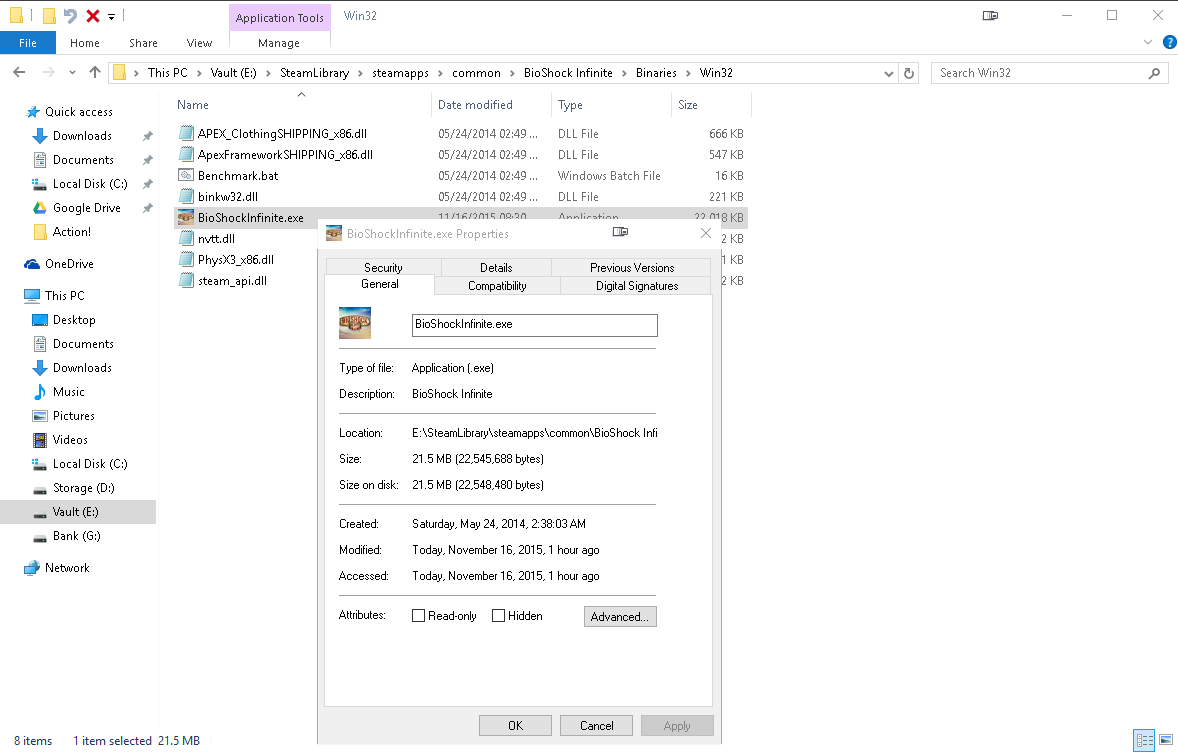Expand the ribbon with the chevron

pos(1147,42)
